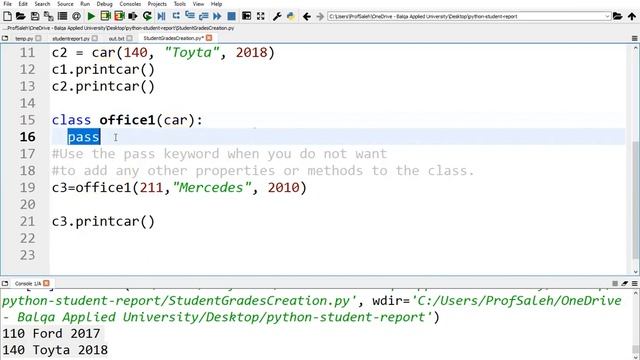This screenshot has height=360, width=640.
Task: Close the temp.py tab
Action: (x=38, y=38)
